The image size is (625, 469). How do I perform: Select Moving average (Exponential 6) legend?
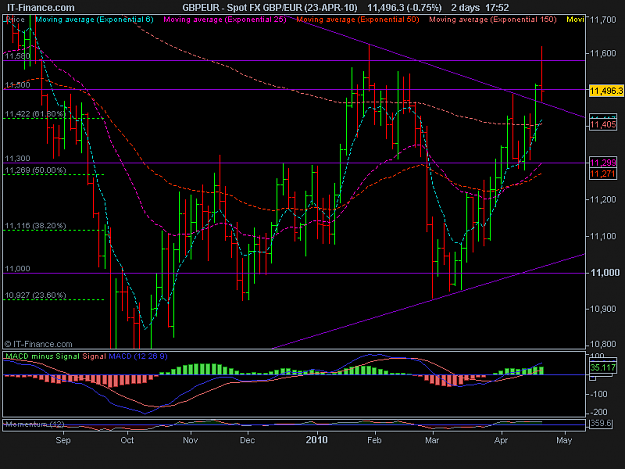pyautogui.click(x=94, y=19)
